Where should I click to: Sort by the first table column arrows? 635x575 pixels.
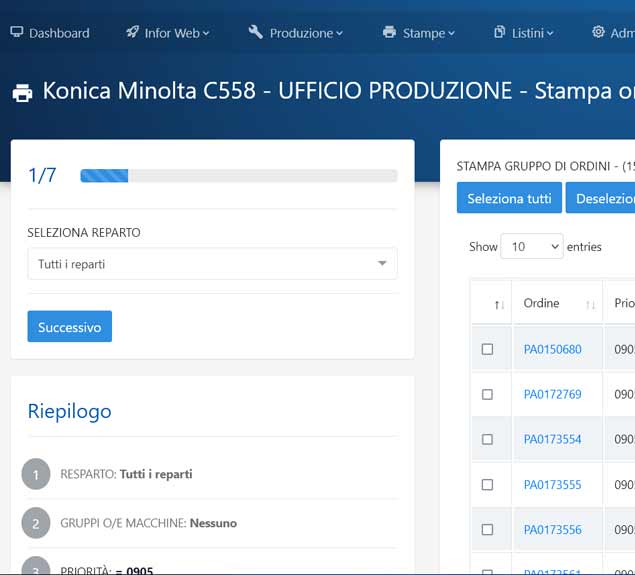click(x=499, y=305)
